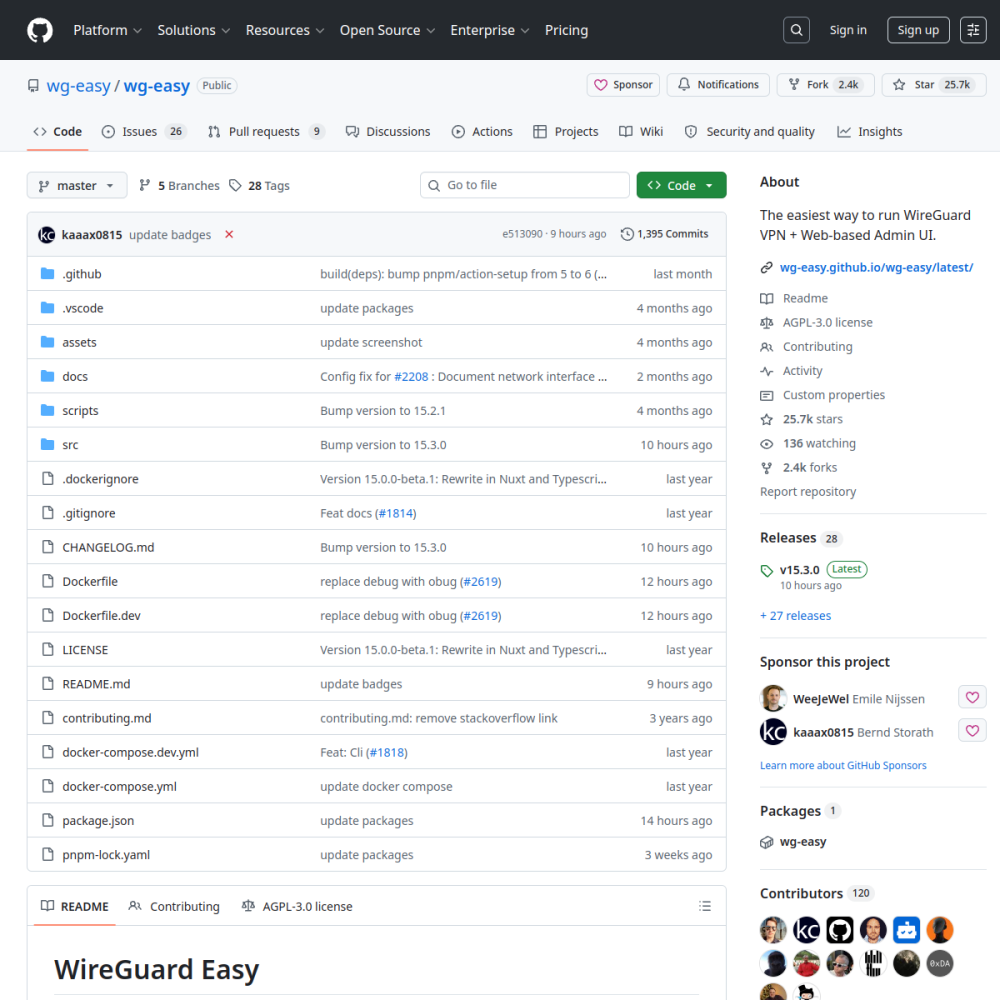Click Report repository link
Screen dimensions: 1000x1000
click(808, 492)
